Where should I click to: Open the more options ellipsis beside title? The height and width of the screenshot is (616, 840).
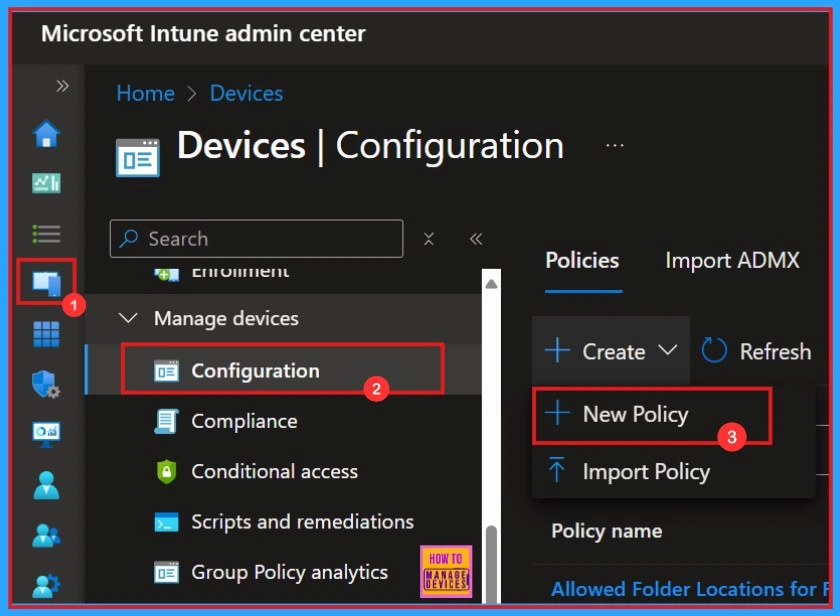click(614, 146)
